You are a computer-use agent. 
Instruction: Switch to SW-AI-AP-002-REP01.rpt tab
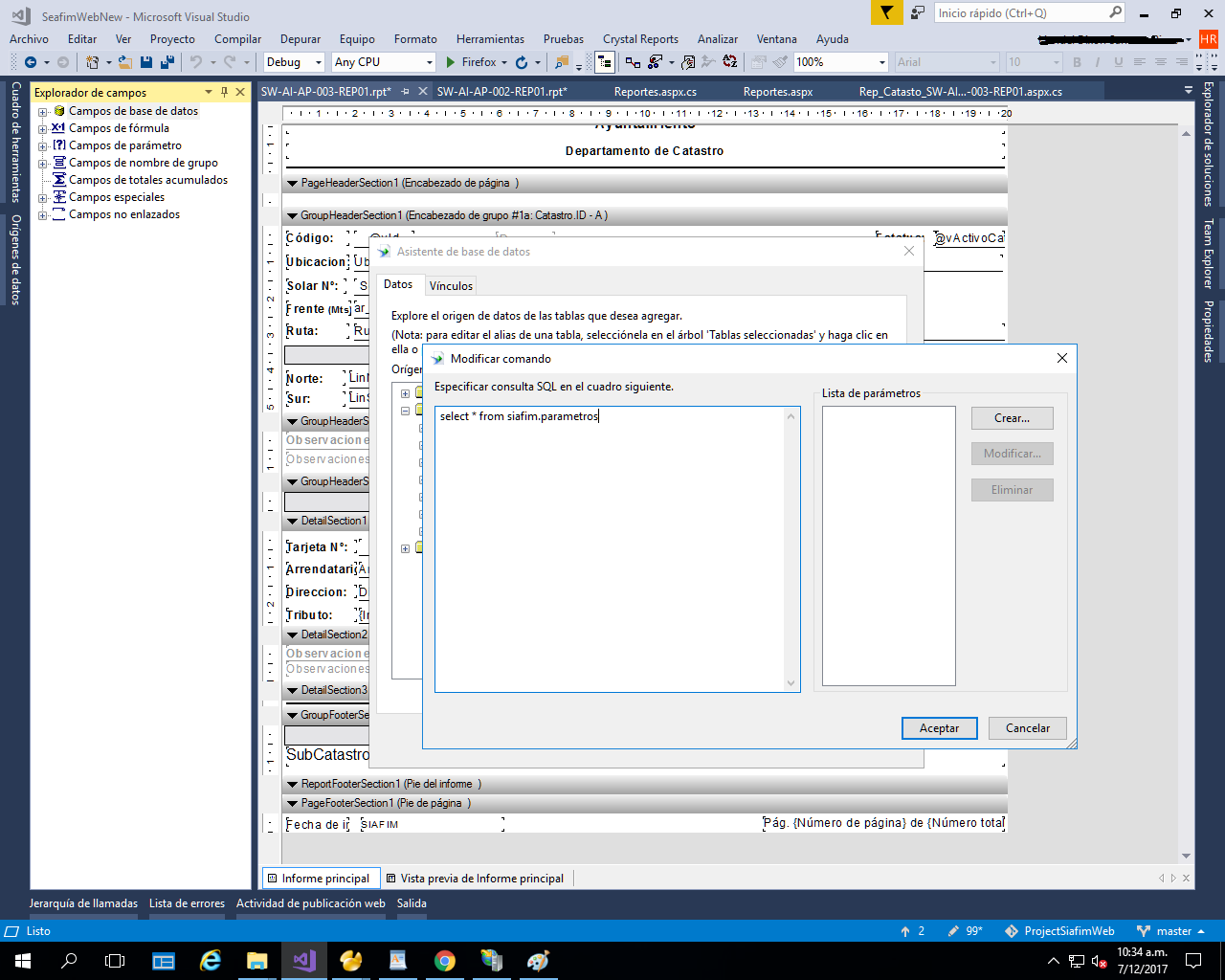tap(501, 92)
